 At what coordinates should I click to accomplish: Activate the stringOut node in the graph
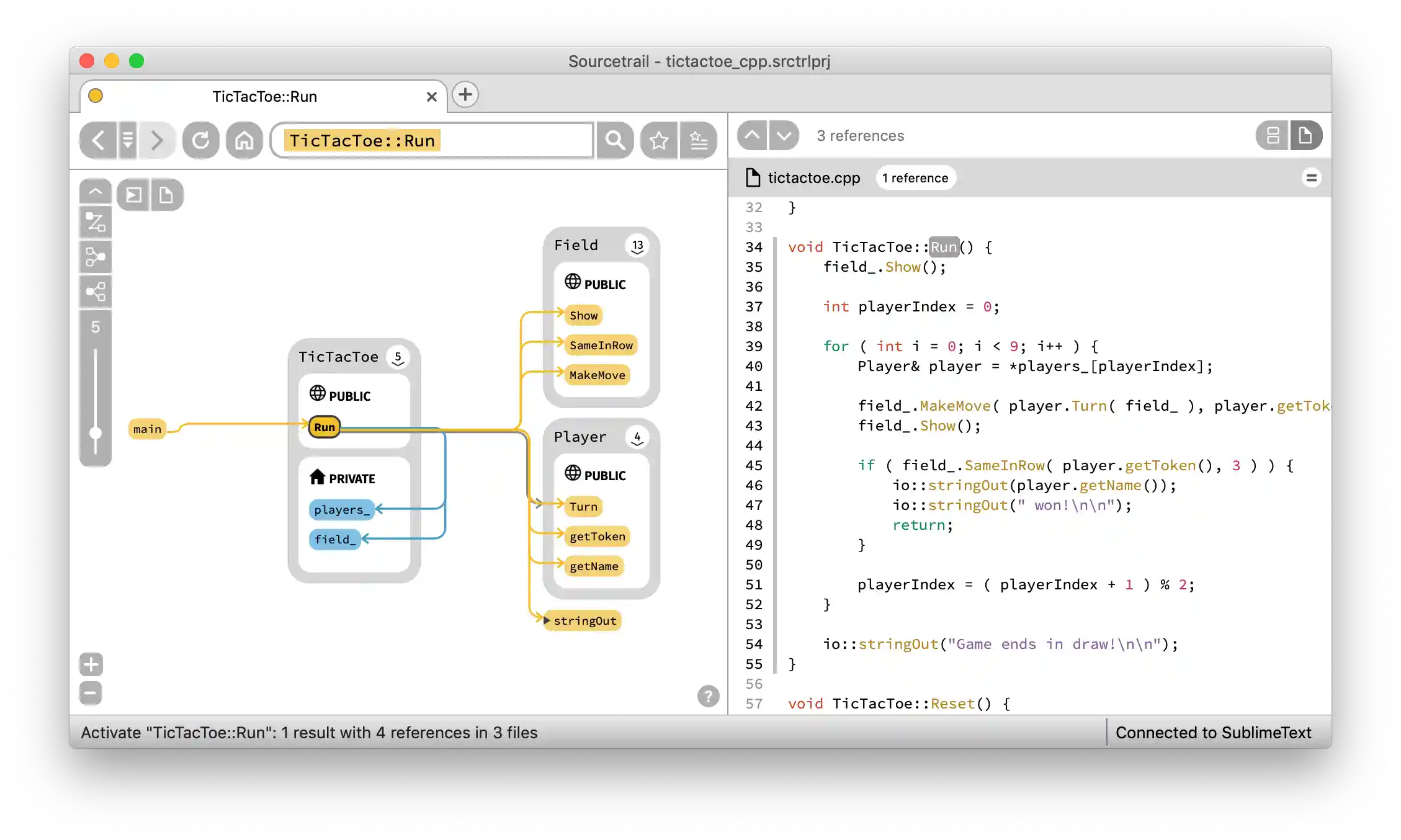pyautogui.click(x=584, y=620)
